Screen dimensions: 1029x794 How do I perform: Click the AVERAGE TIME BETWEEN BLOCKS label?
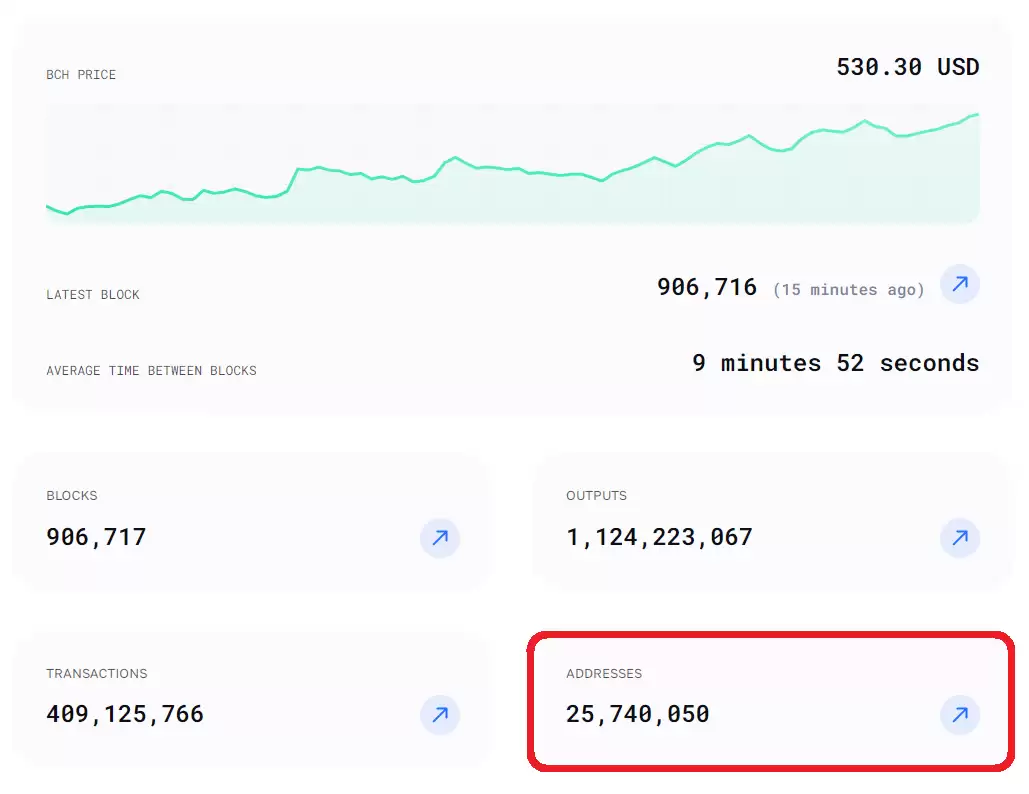tap(151, 371)
